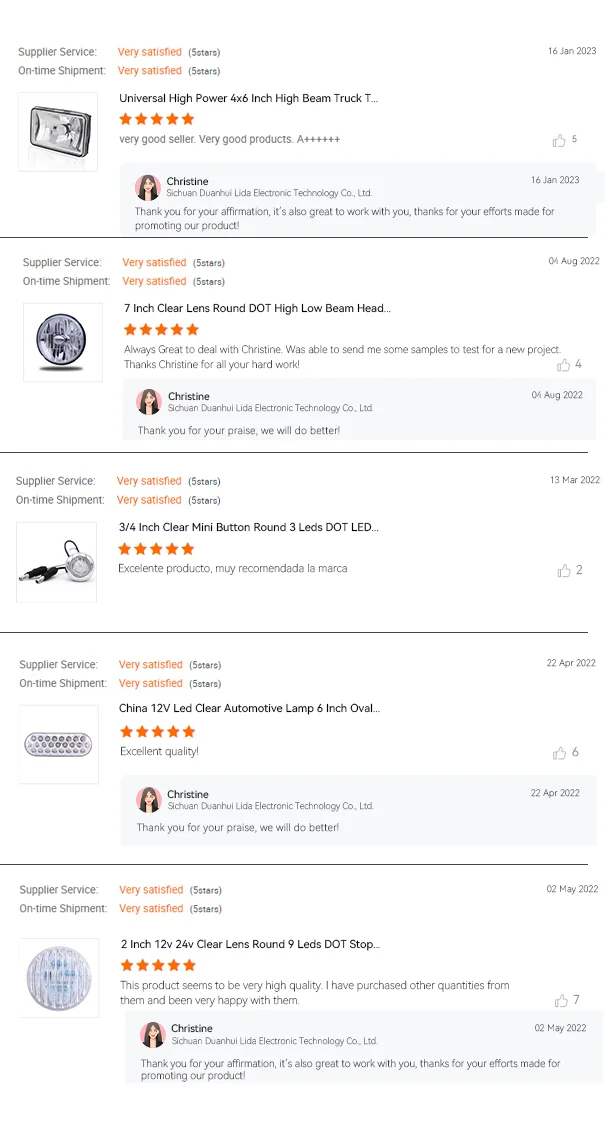Like the 2 Inch 9 Leds review

(561, 1001)
